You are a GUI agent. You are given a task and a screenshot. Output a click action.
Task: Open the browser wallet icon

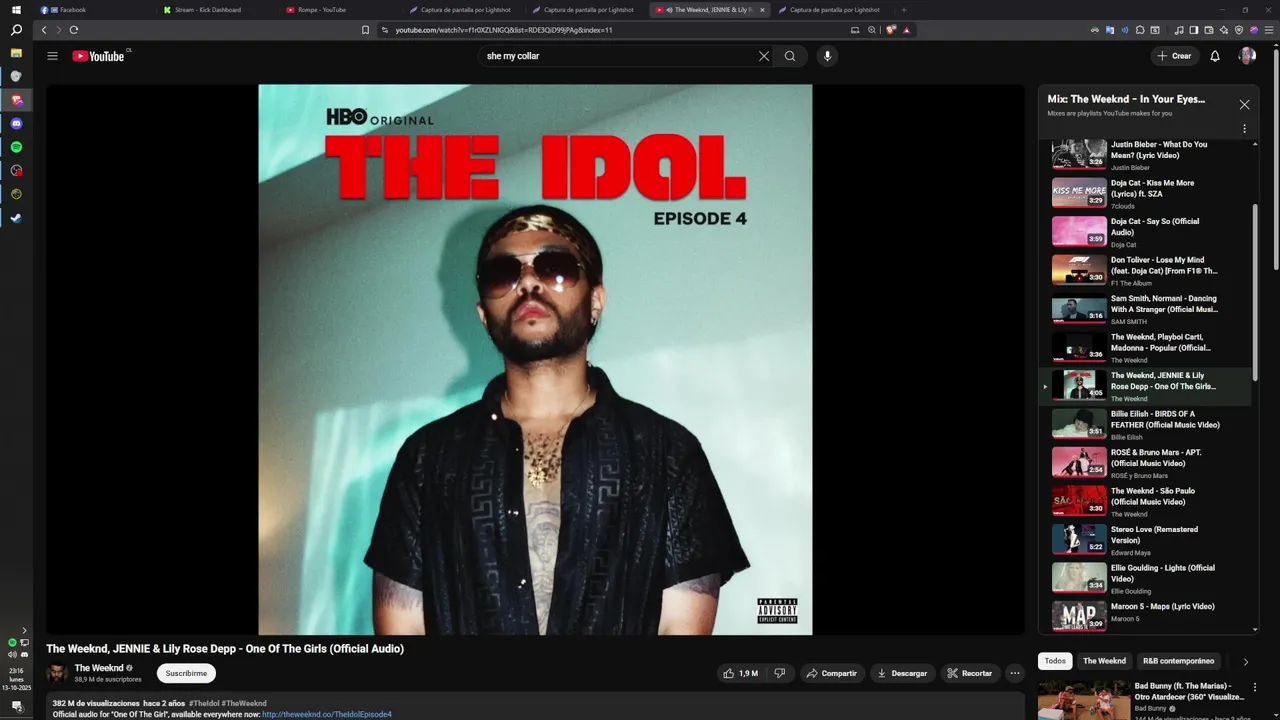[x=1209, y=30]
